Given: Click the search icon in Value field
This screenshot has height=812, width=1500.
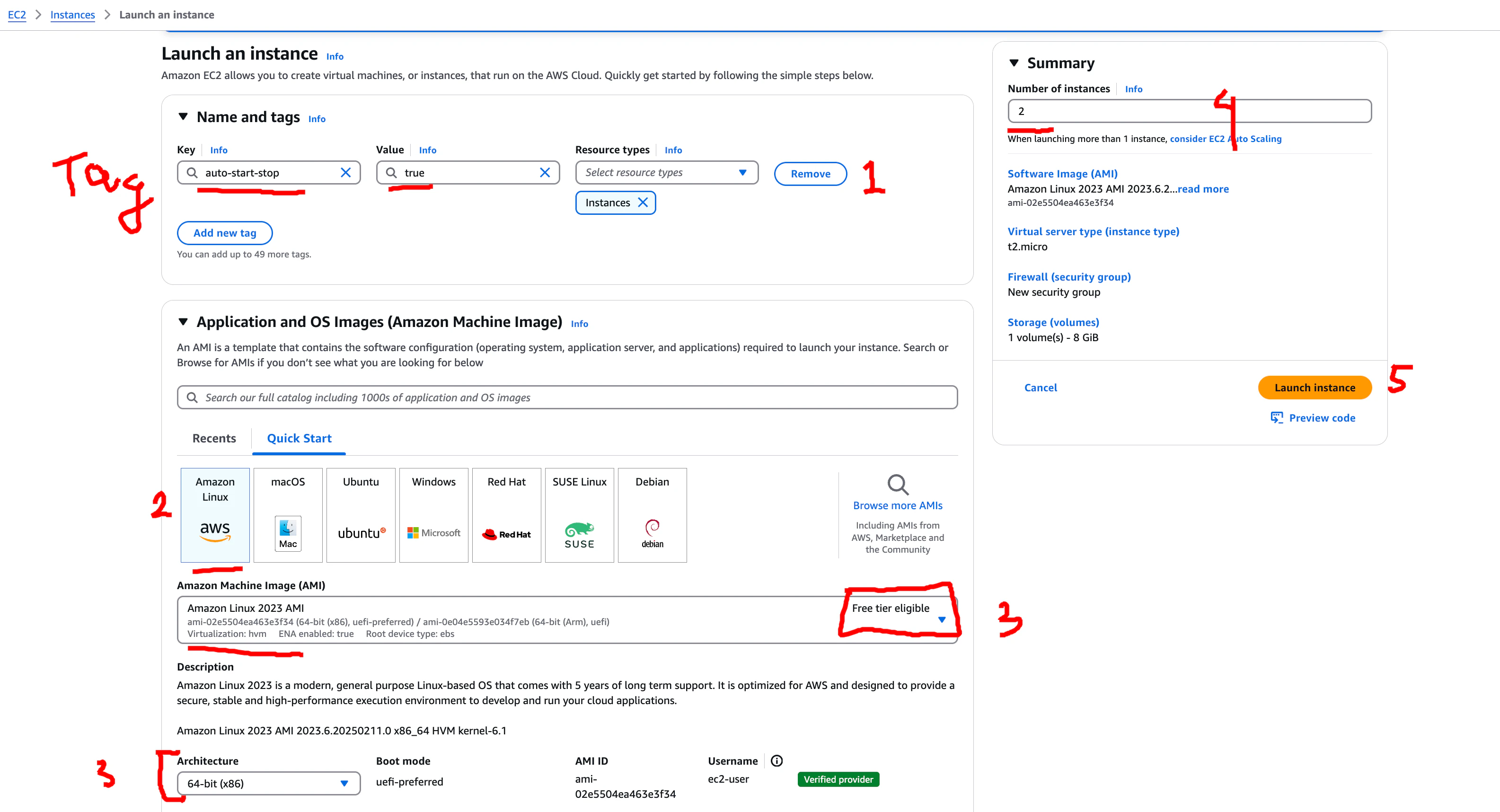Looking at the screenshot, I should [391, 172].
